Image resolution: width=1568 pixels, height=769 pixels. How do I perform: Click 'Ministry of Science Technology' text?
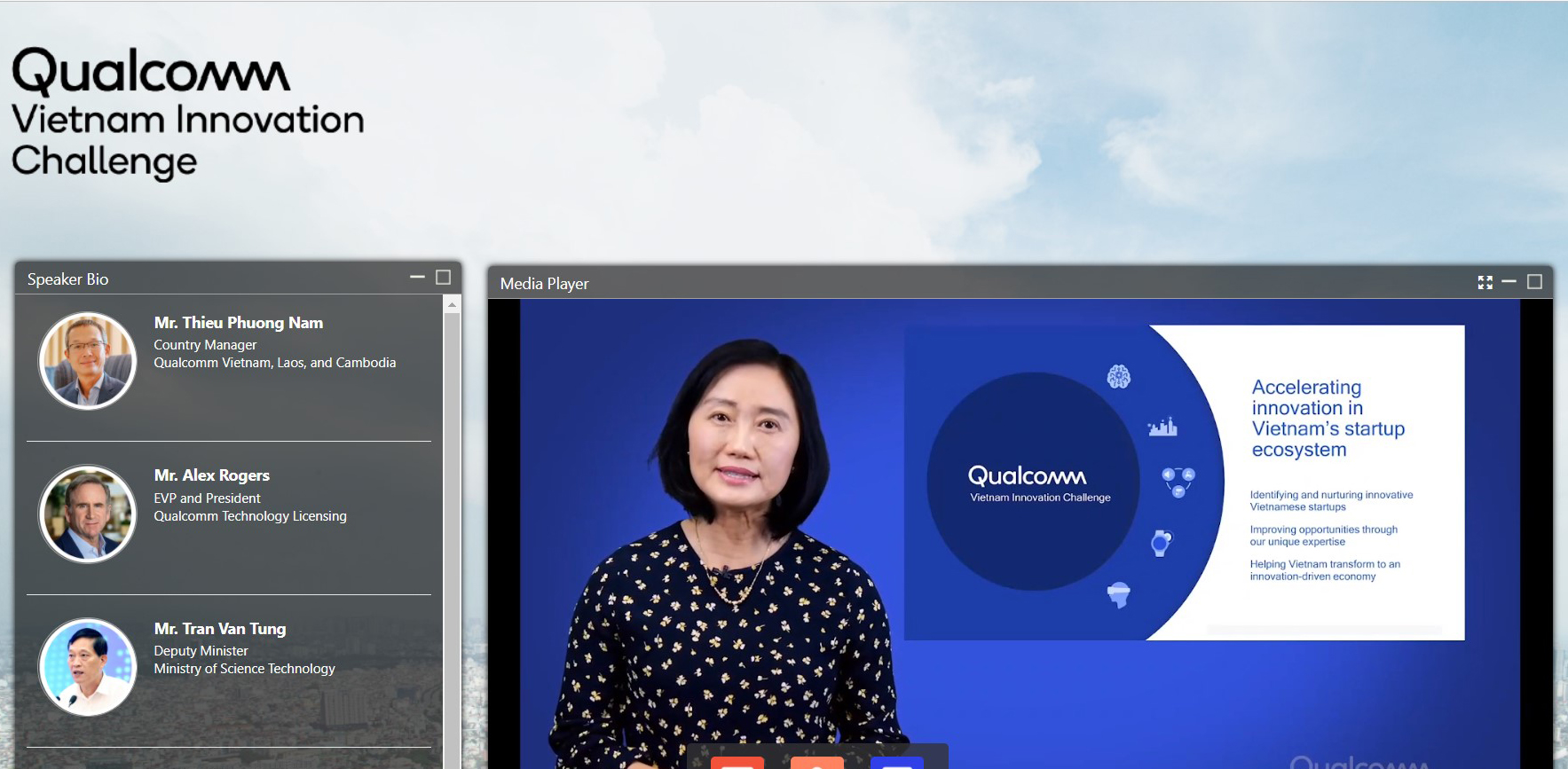pos(244,669)
